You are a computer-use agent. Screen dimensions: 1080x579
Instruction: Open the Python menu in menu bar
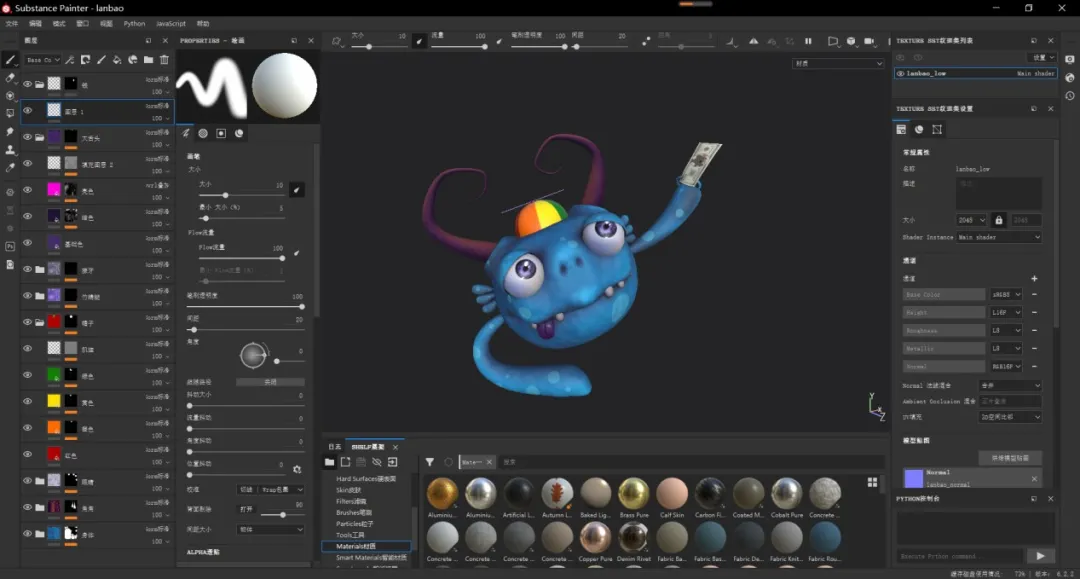(x=134, y=23)
